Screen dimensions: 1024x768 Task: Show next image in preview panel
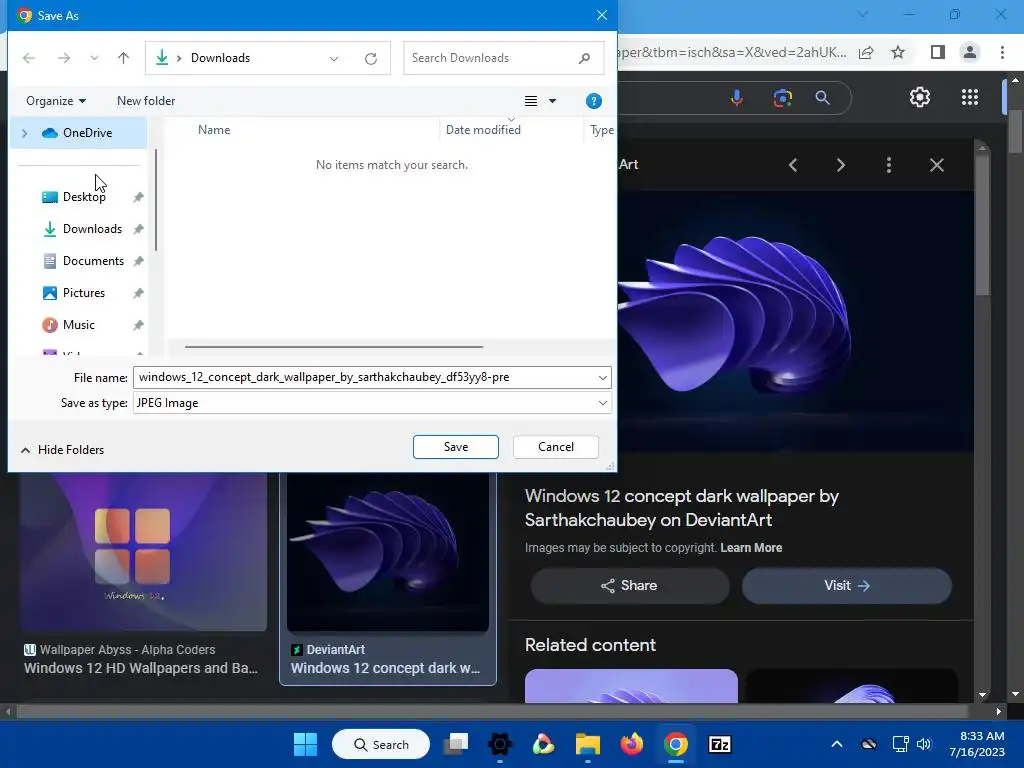click(840, 165)
